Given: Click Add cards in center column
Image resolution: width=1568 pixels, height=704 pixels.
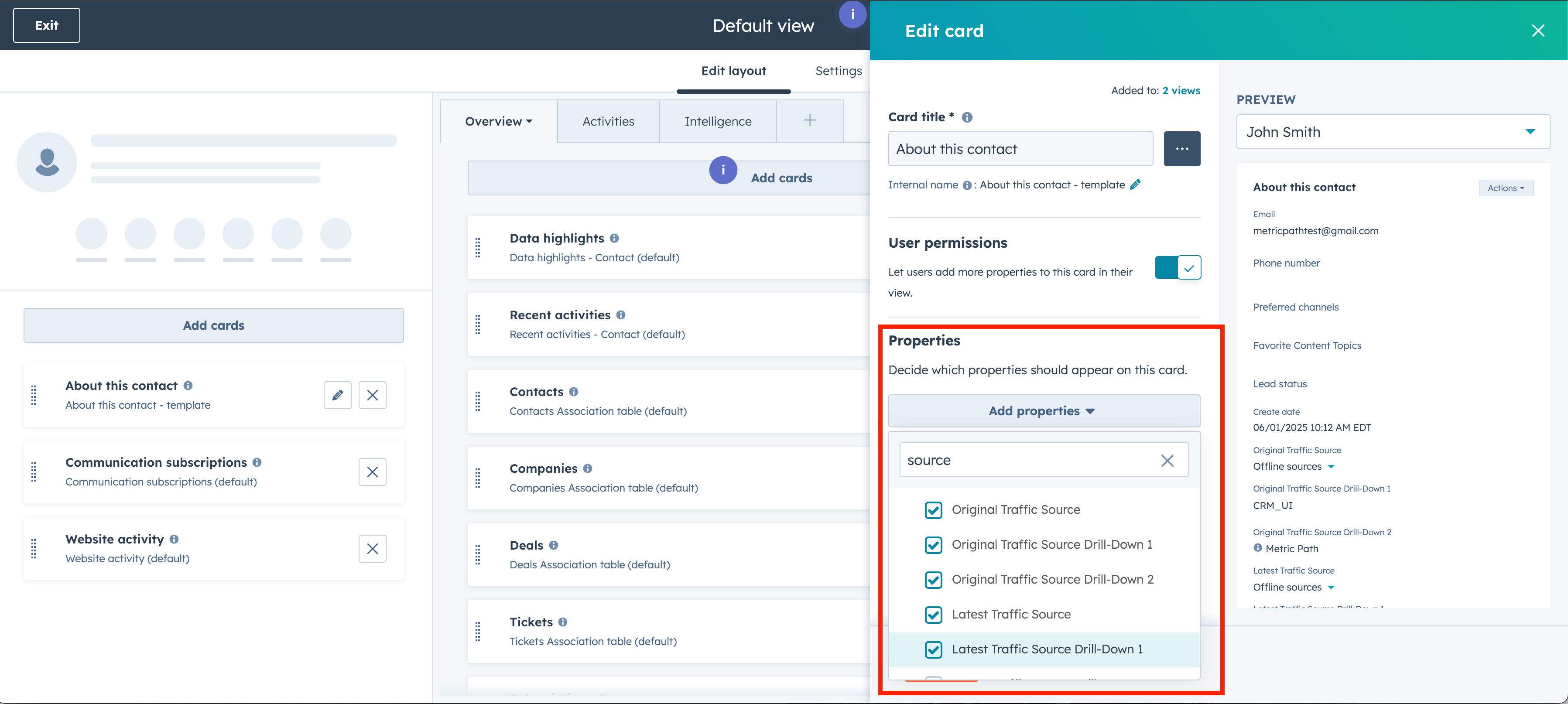Looking at the screenshot, I should (781, 178).
